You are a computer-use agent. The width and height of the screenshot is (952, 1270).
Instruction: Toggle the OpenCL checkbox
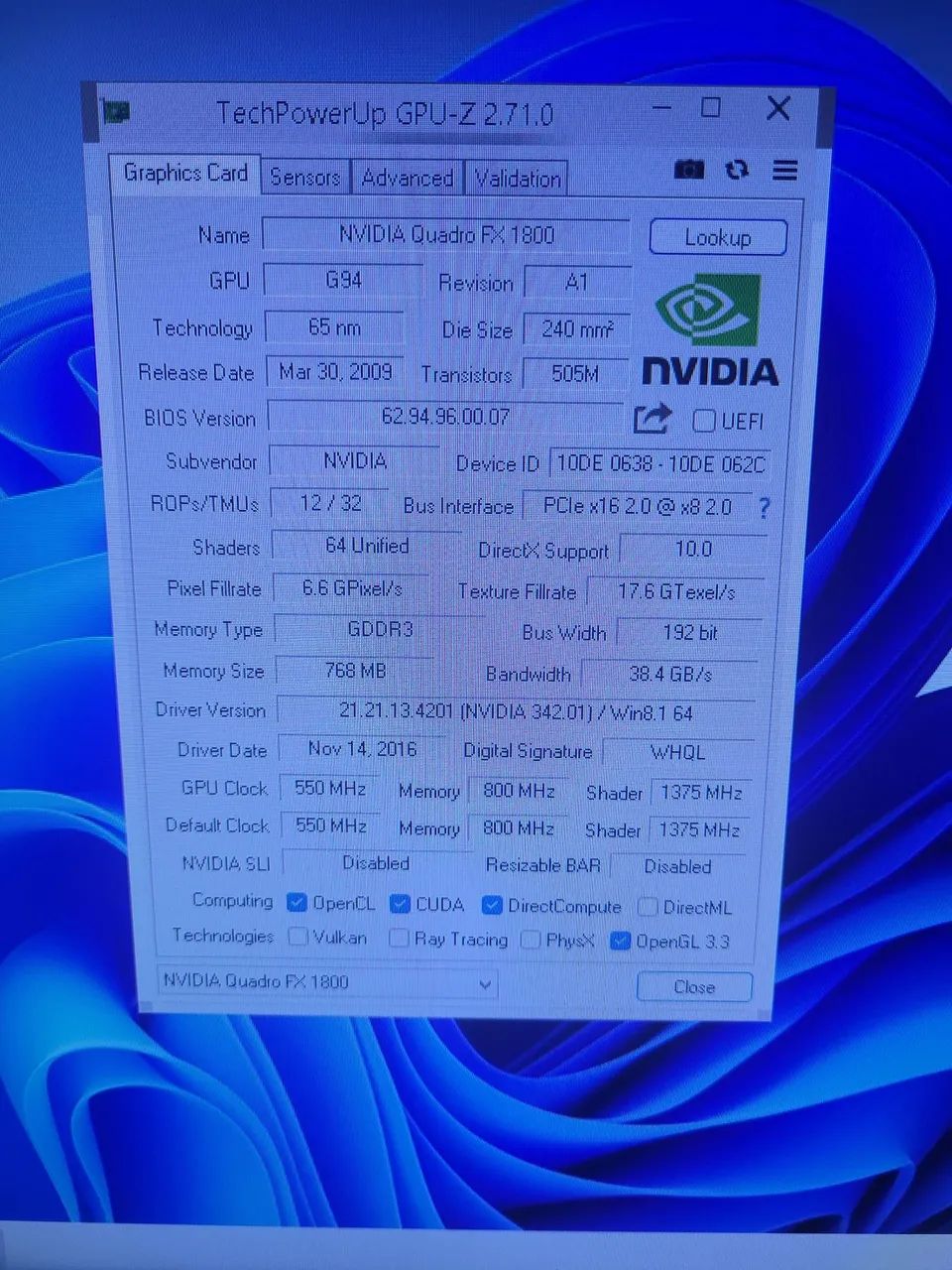297,902
